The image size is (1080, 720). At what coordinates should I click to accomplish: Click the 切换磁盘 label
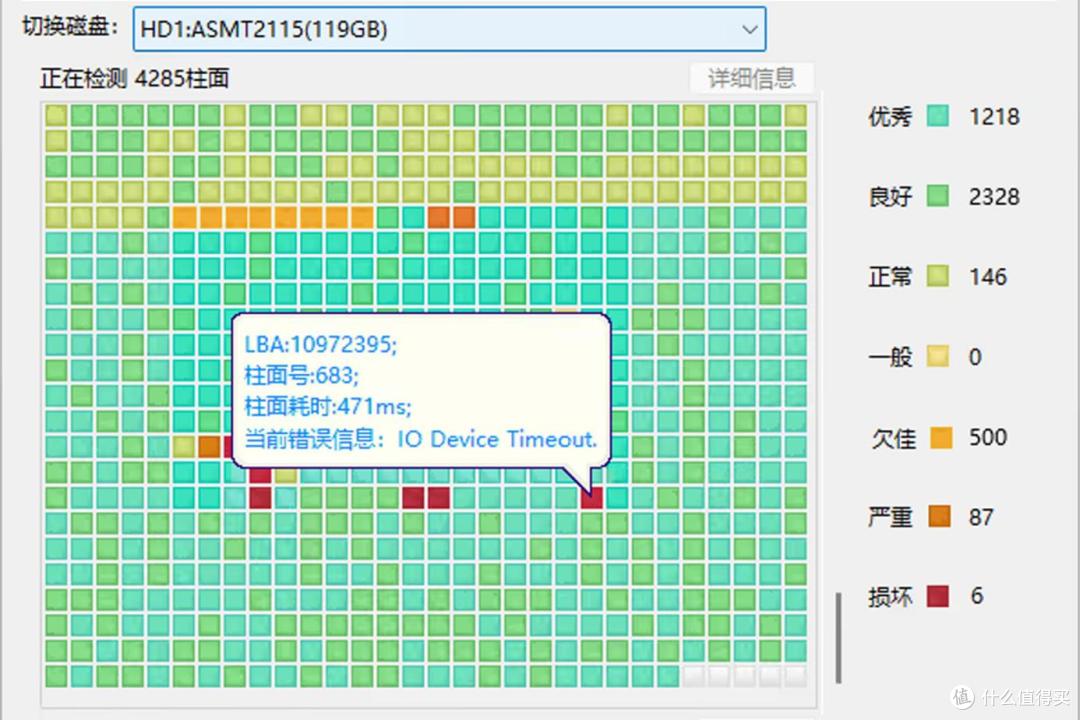click(x=70, y=27)
